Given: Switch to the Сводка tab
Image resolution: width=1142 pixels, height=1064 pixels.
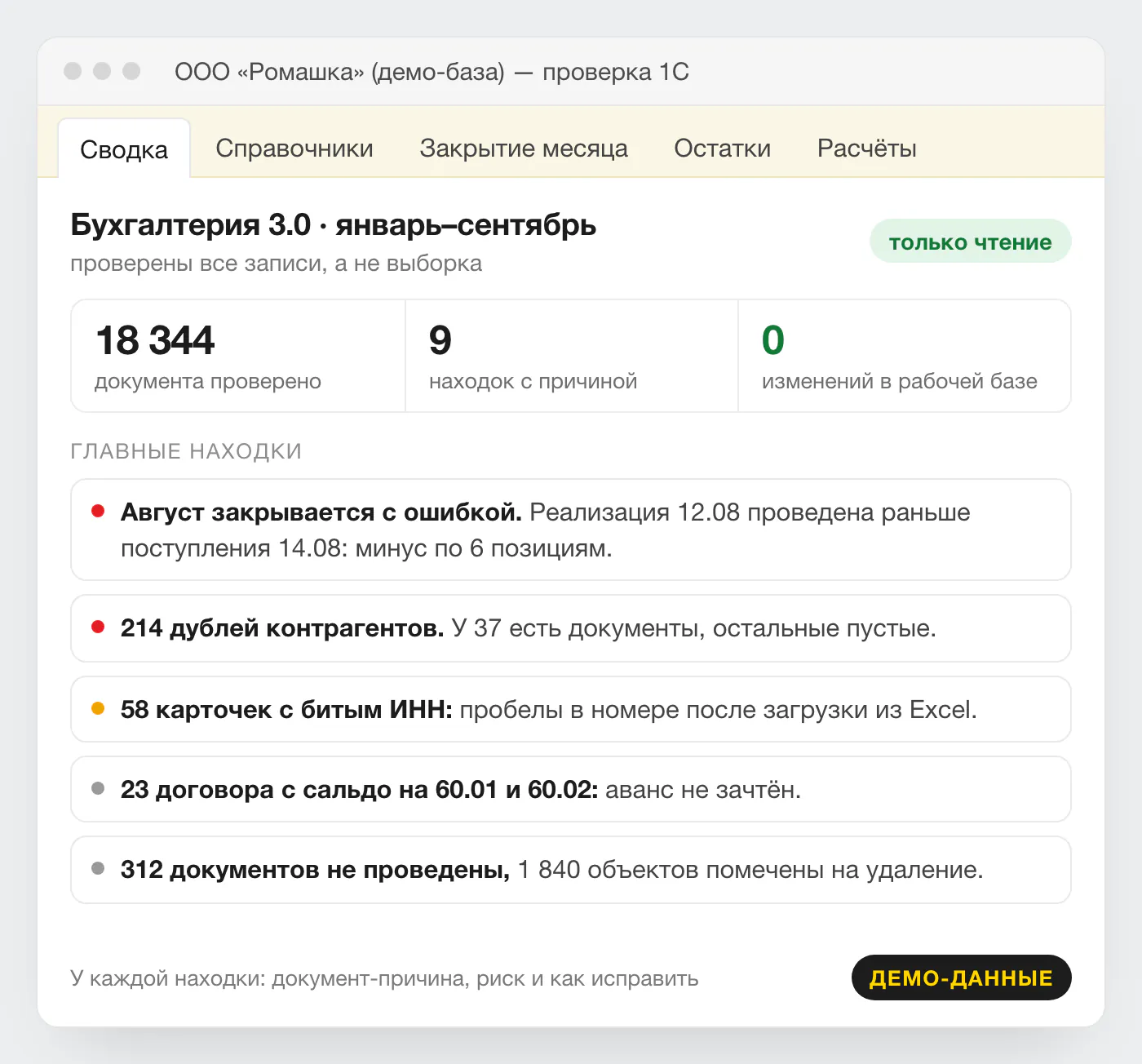Looking at the screenshot, I should [124, 149].
